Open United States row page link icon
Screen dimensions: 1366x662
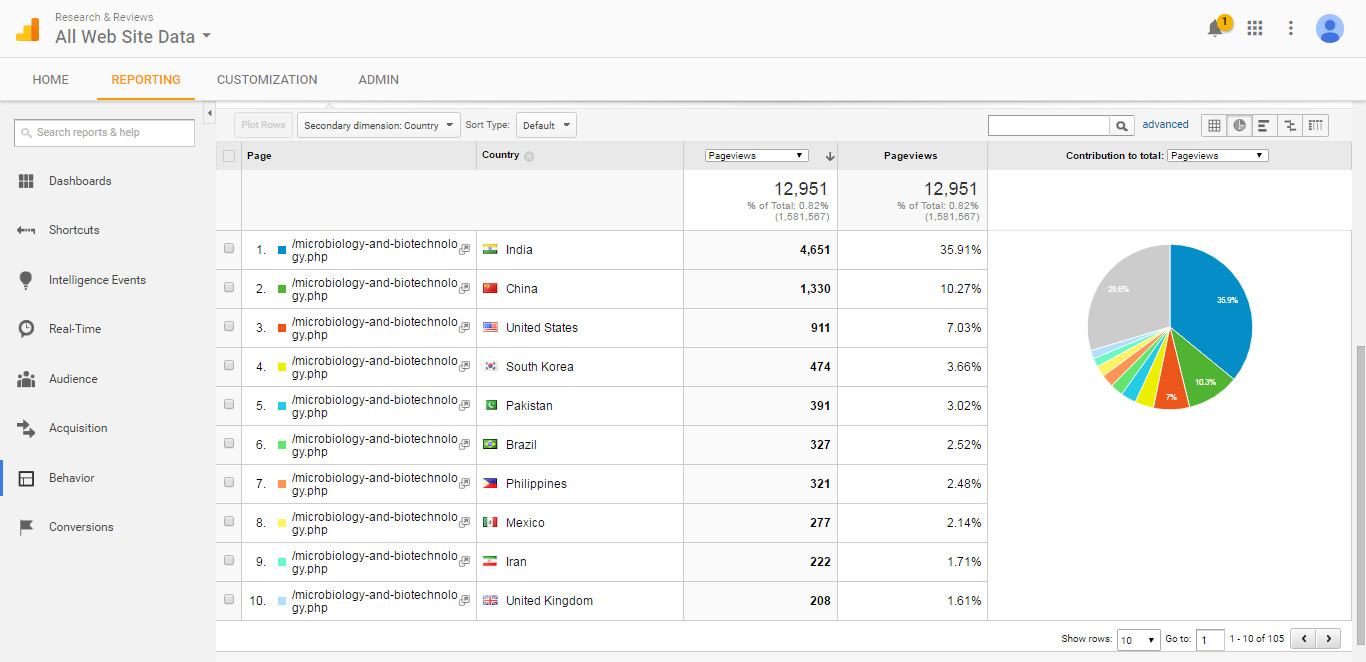coord(464,328)
